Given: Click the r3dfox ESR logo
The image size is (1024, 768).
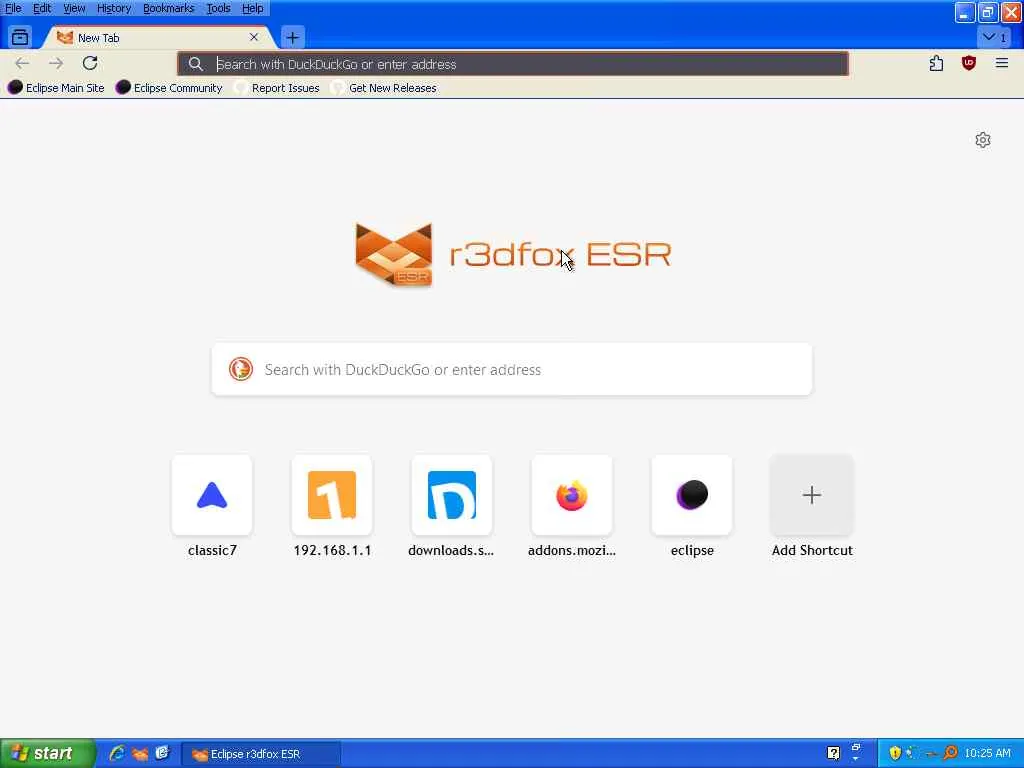Looking at the screenshot, I should 513,255.
